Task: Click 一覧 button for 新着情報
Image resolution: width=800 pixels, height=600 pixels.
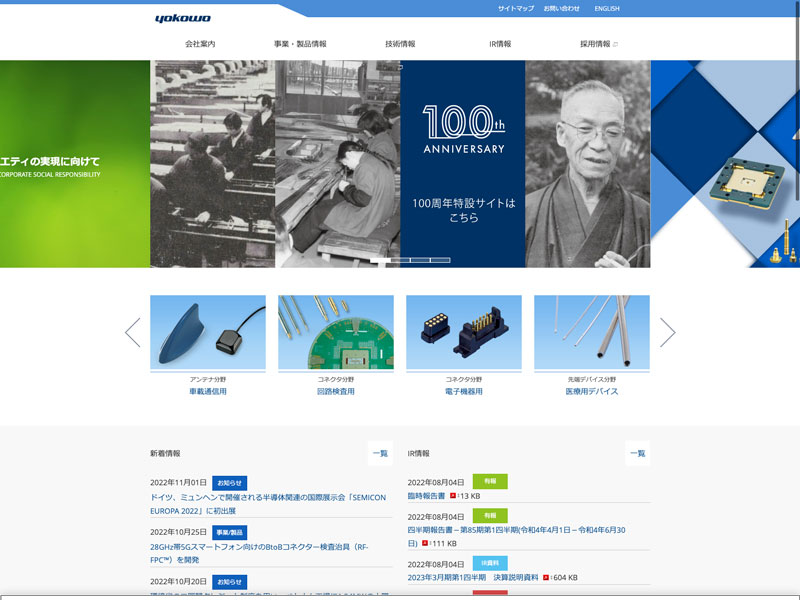Action: pyautogui.click(x=380, y=453)
